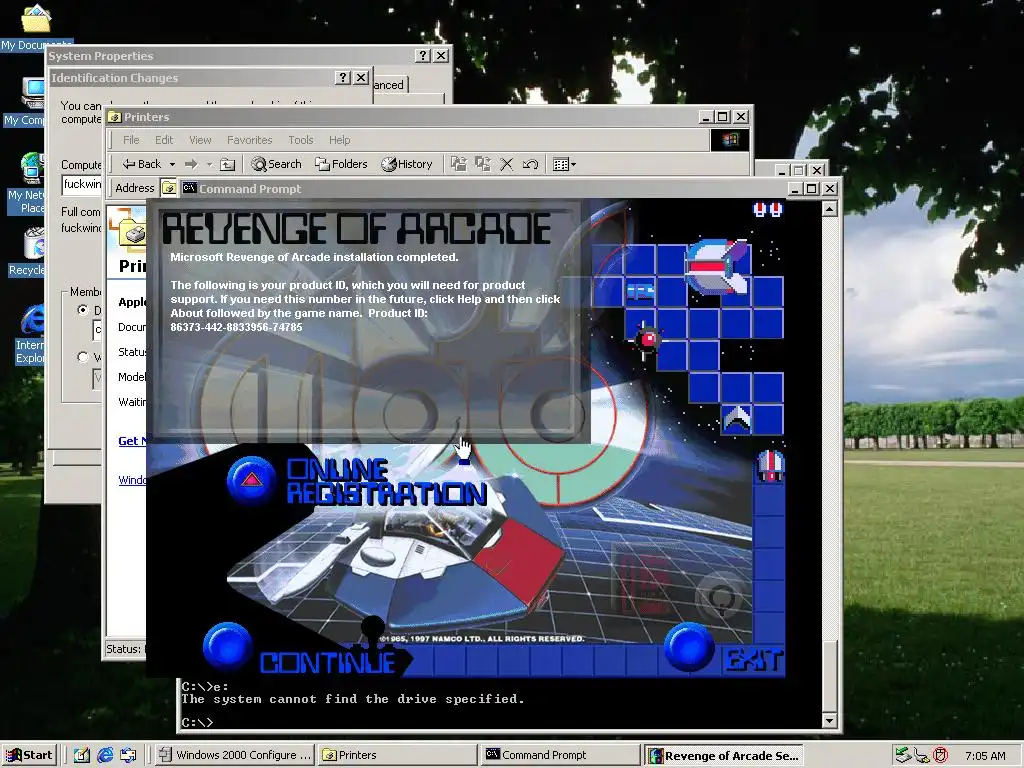Screen dimensions: 1024x768
Task: Click the round Online Registration button
Action: pyautogui.click(x=251, y=480)
